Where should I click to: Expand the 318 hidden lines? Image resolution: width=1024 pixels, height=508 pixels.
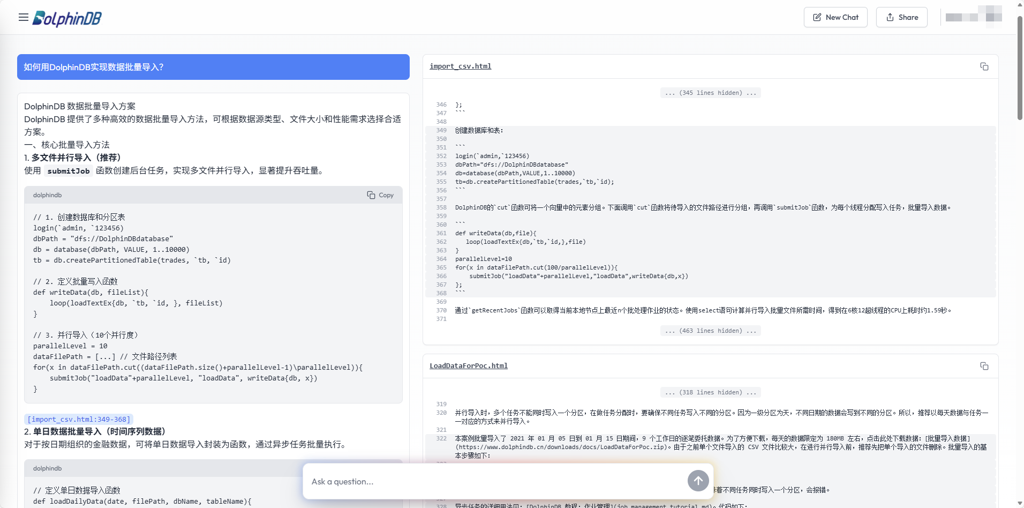point(711,392)
